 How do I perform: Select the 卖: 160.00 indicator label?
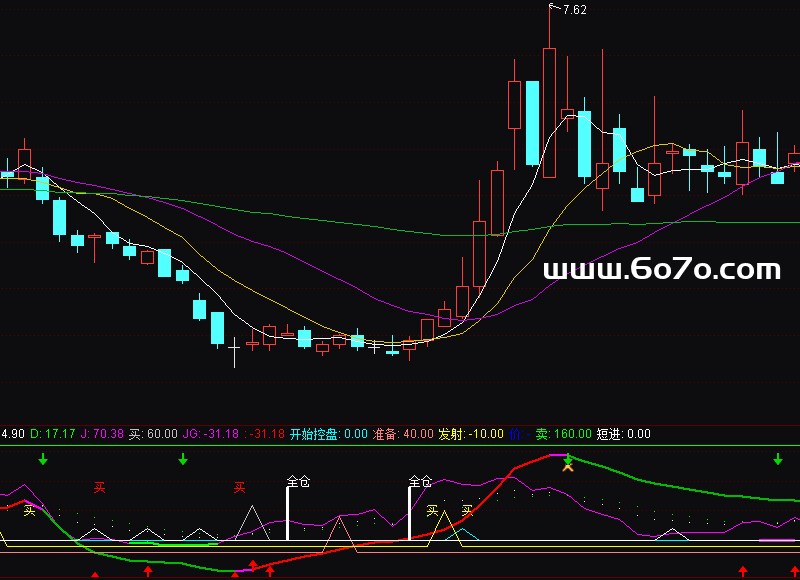tap(564, 434)
